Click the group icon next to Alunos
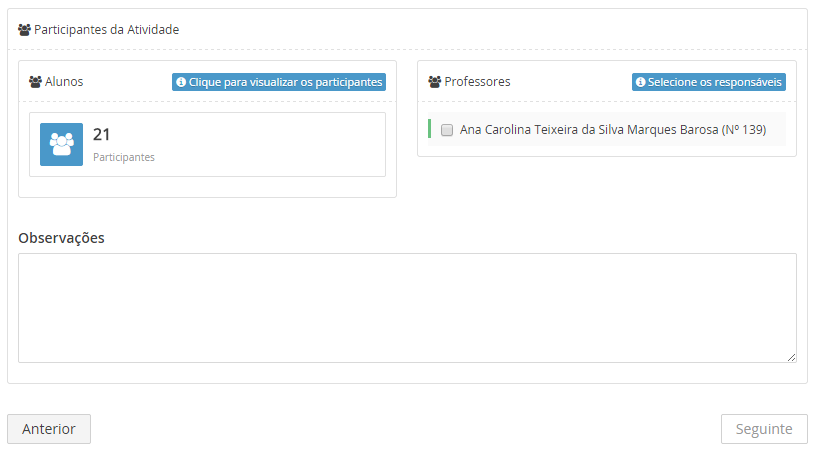Viewport: 816px width, 461px height. tap(35, 82)
